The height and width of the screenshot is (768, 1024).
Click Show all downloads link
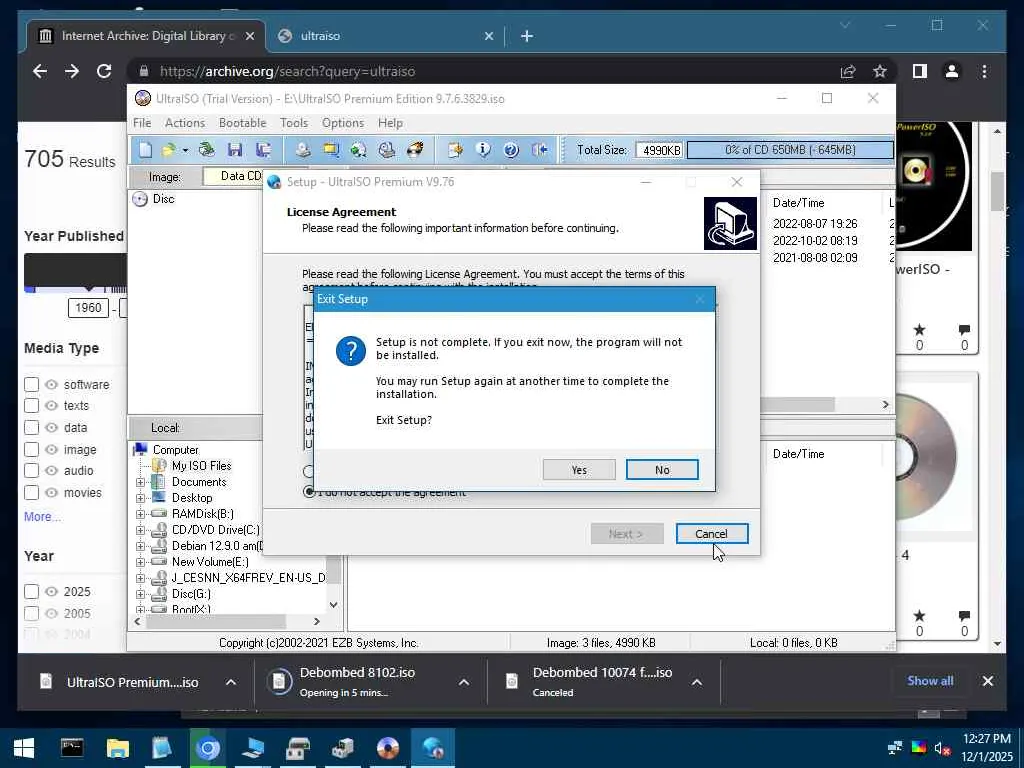(x=930, y=680)
